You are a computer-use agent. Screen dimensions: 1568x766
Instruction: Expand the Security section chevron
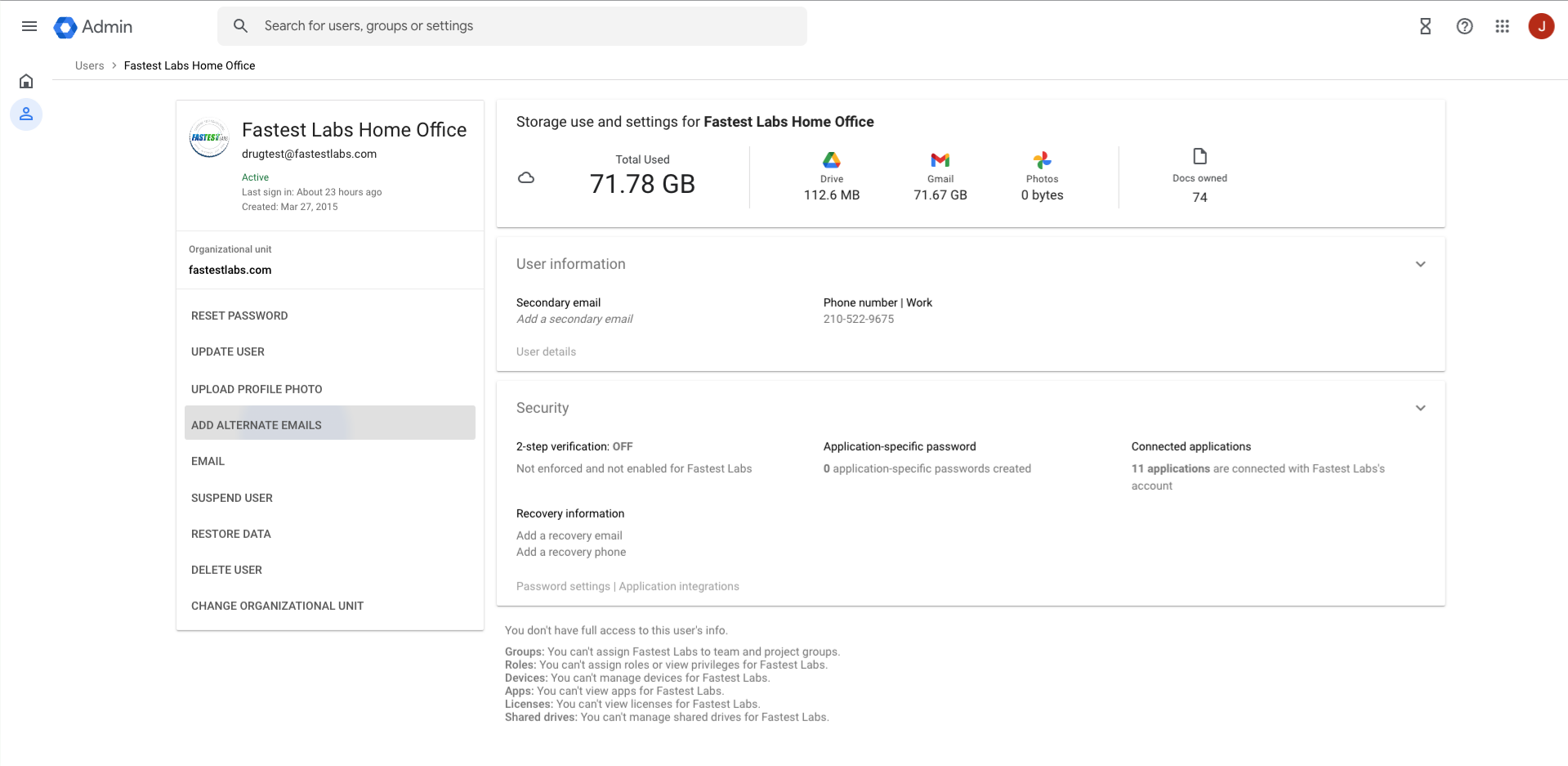click(1420, 408)
